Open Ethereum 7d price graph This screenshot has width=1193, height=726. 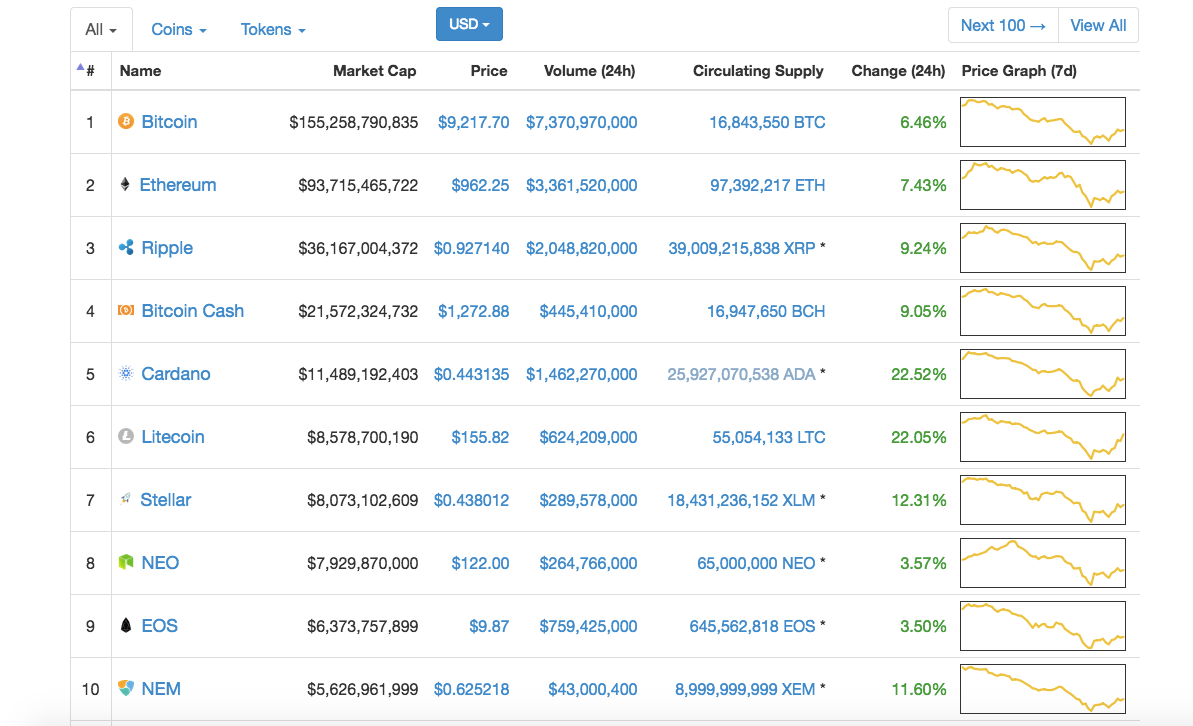point(1042,185)
